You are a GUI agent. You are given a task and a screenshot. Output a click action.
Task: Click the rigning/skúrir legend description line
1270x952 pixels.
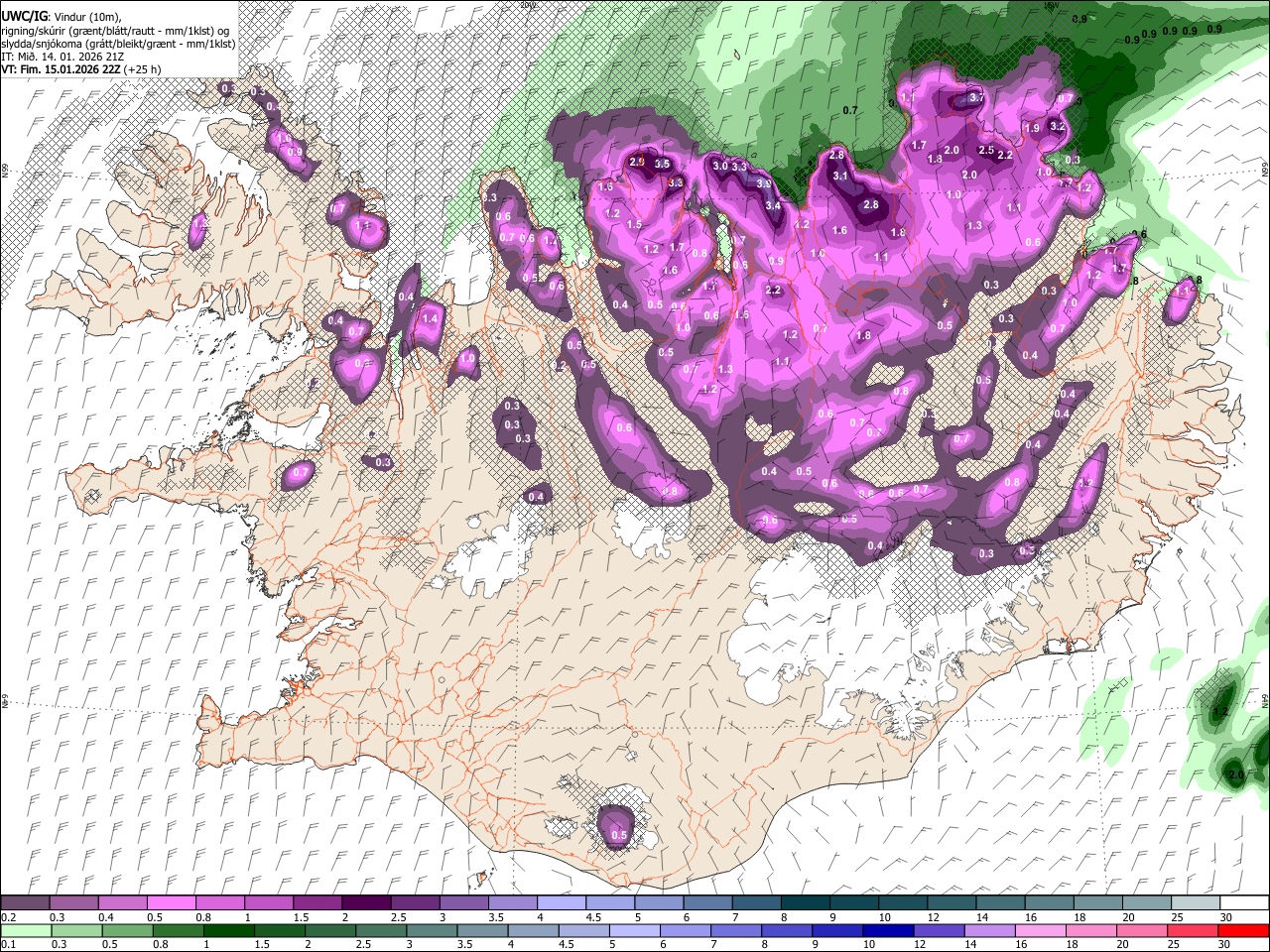coord(117,30)
